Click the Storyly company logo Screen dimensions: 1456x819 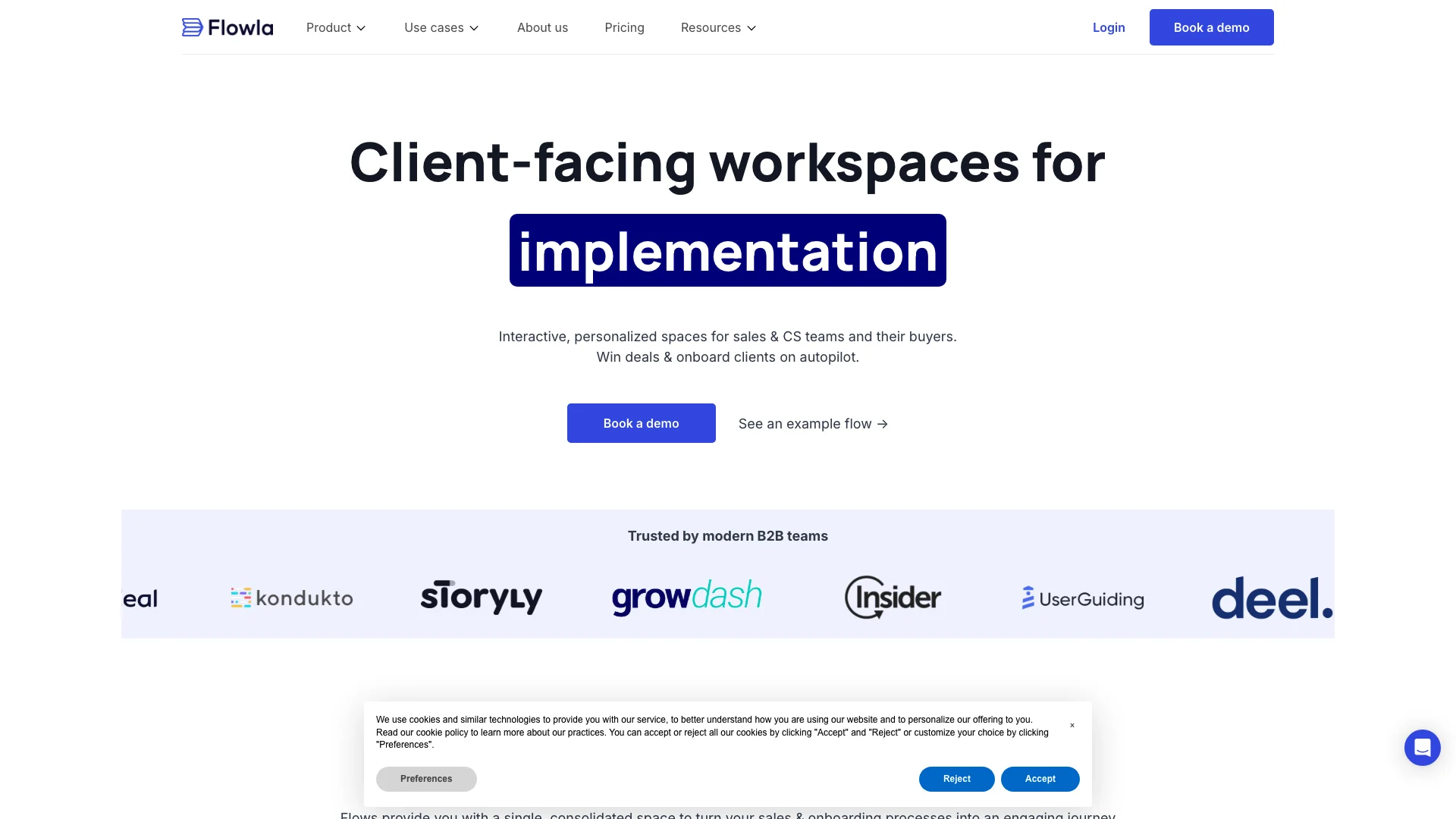481,596
